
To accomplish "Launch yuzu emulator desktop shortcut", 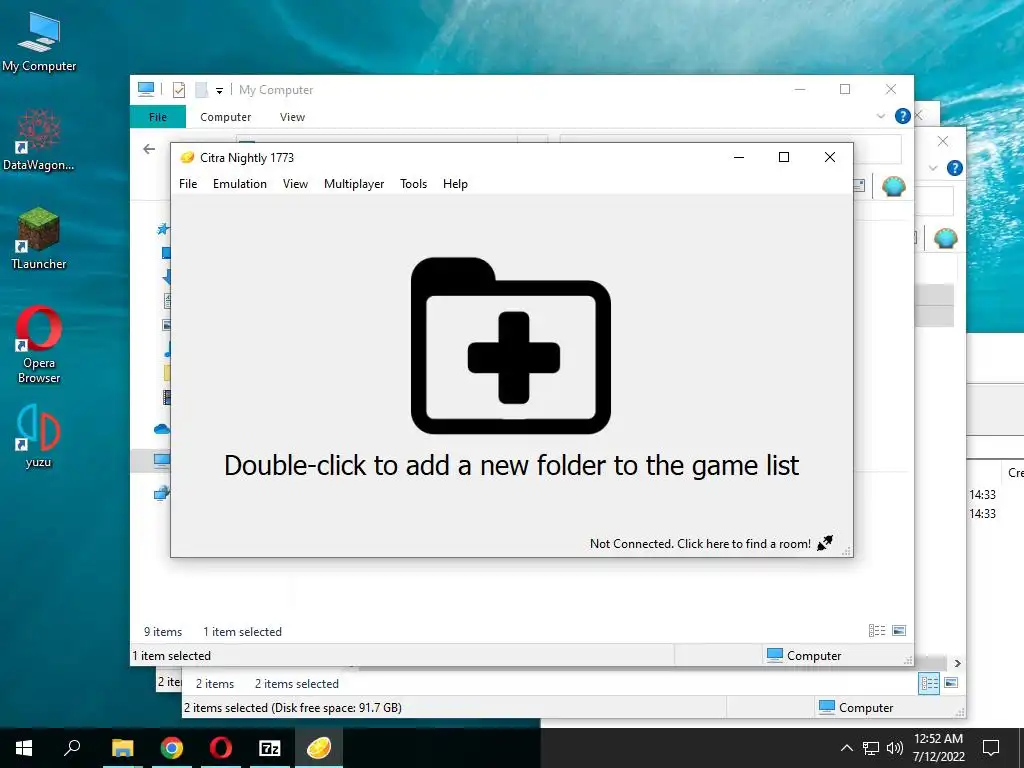I will point(39,436).
